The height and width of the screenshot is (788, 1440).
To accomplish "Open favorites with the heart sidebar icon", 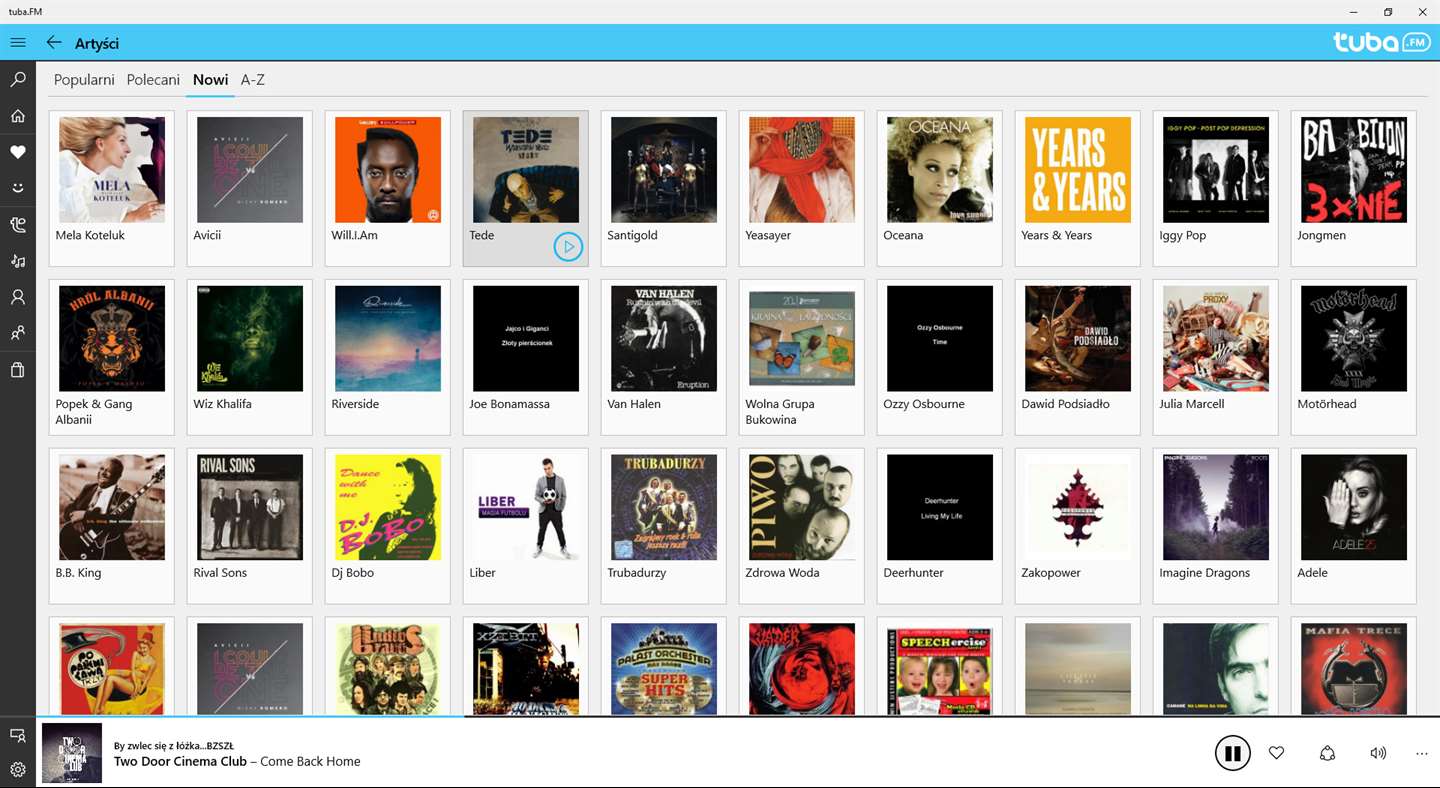I will 18,152.
